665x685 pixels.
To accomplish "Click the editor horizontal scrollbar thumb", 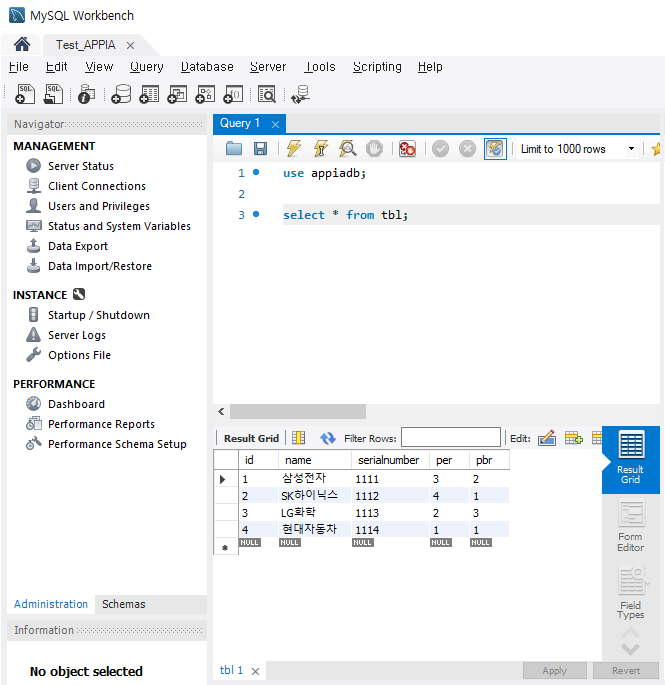I will pos(298,412).
